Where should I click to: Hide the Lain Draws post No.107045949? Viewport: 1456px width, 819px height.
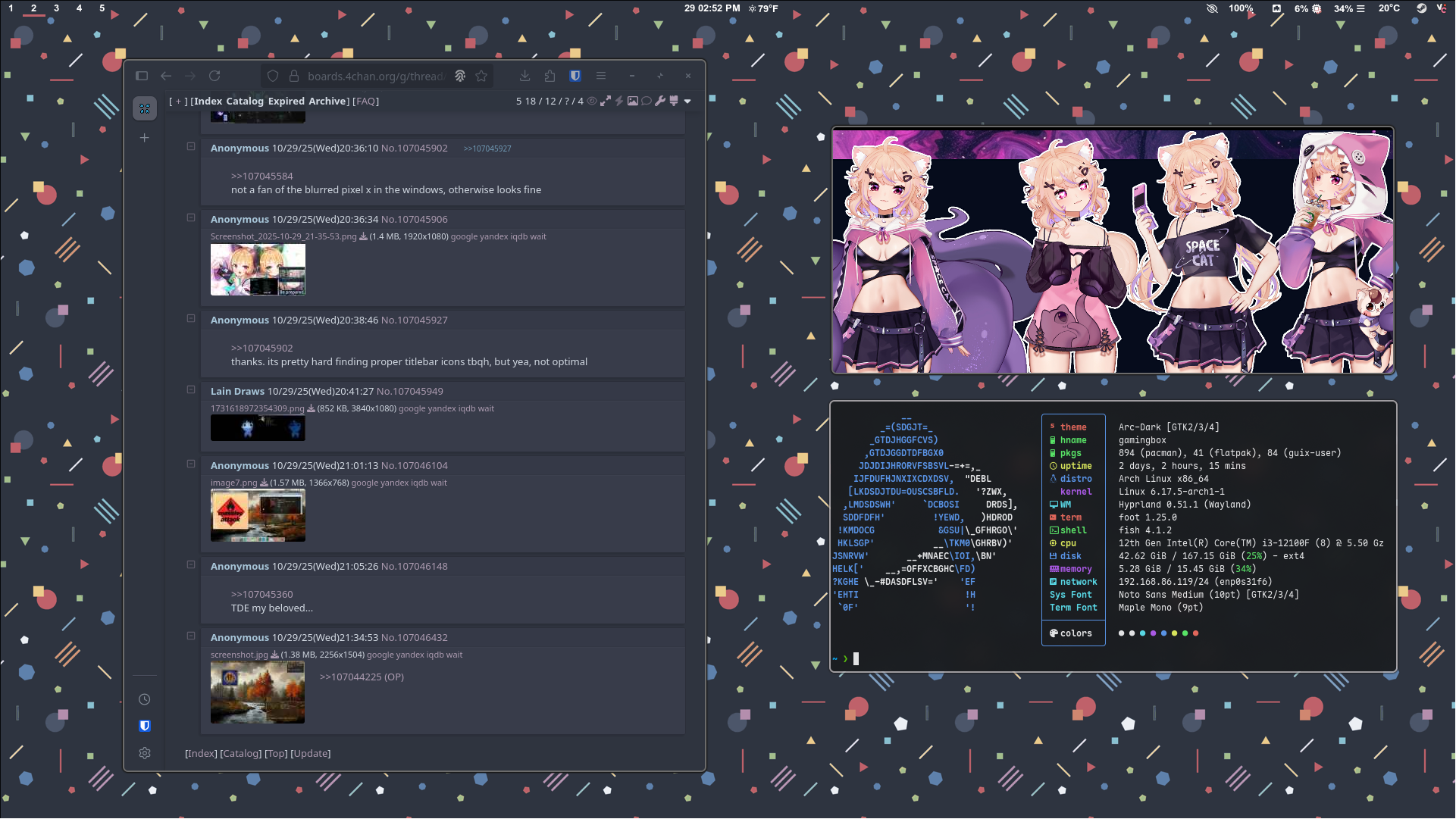coord(191,390)
